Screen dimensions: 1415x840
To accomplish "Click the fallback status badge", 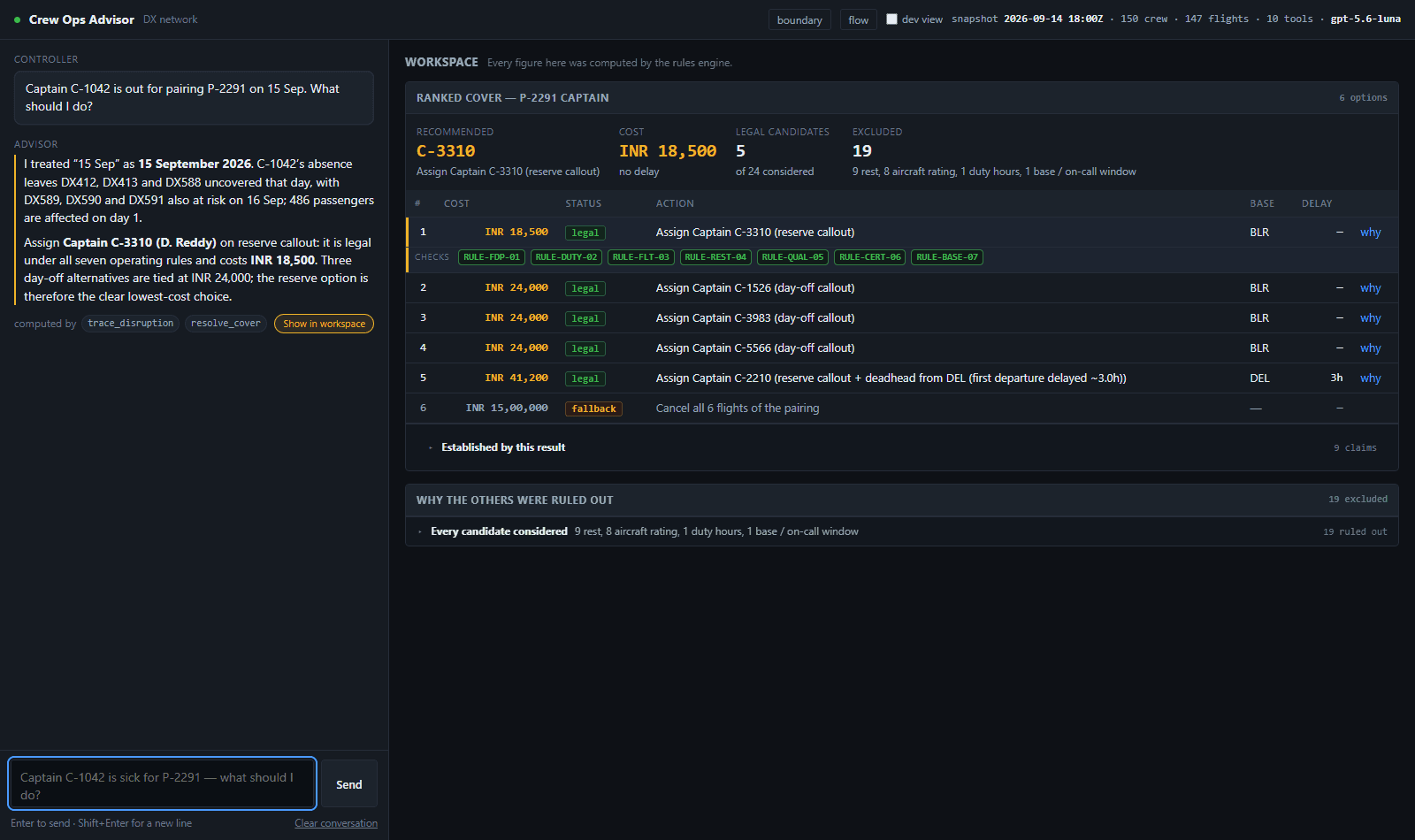I will pos(593,409).
